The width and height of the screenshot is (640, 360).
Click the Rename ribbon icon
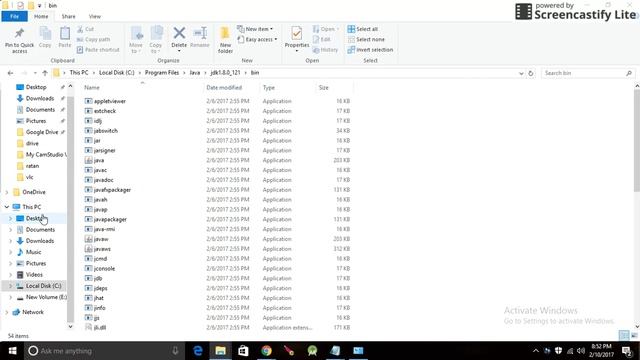tap(200, 33)
